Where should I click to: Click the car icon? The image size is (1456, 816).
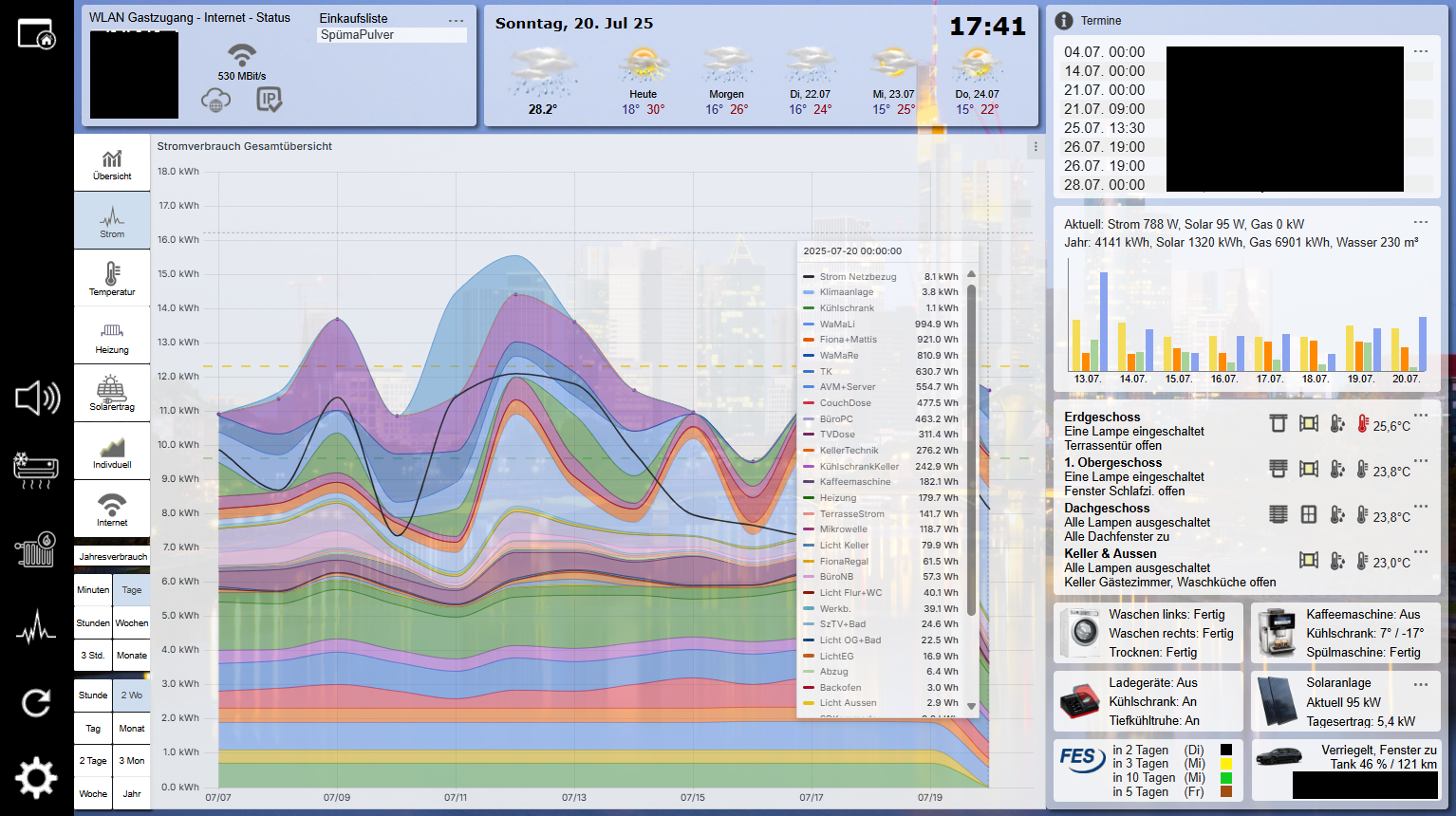click(1279, 756)
